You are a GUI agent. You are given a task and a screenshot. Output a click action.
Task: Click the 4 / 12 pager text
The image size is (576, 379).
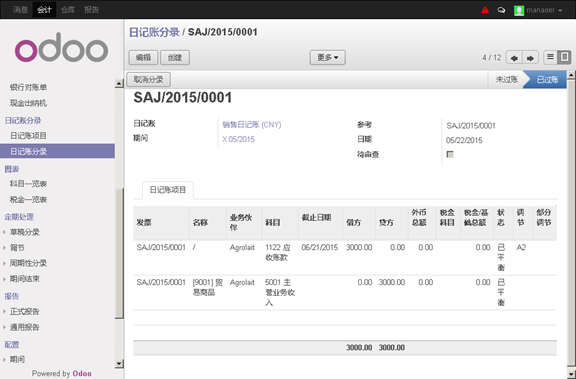tap(492, 58)
